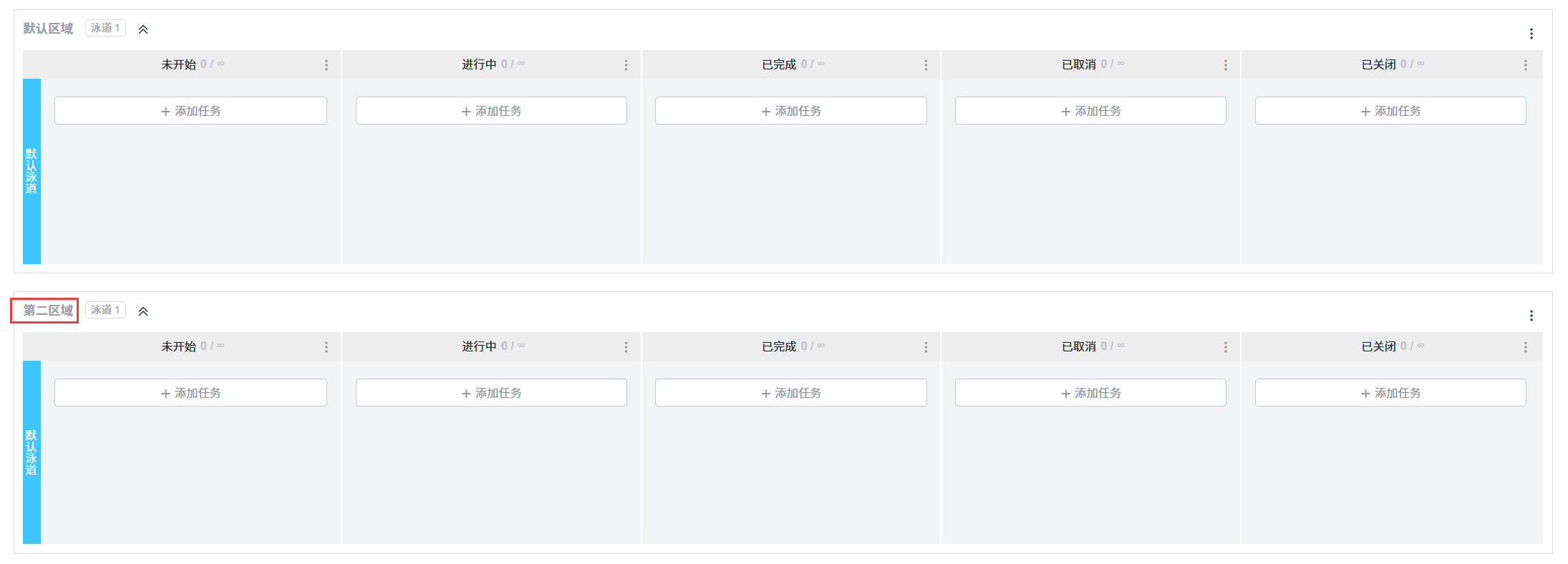
Task: Click the 进行中 column header in 第二区域
Action: pos(479,346)
